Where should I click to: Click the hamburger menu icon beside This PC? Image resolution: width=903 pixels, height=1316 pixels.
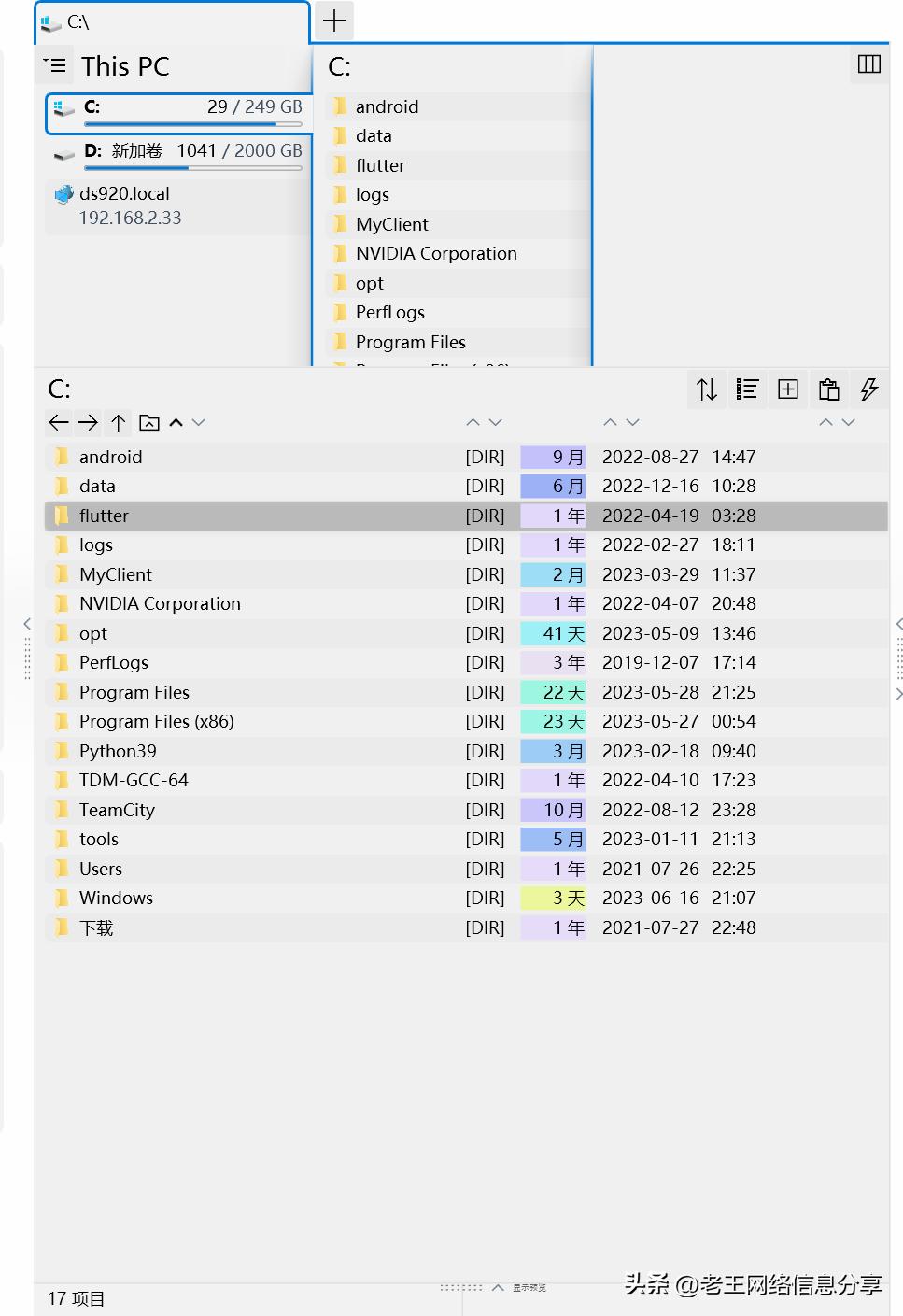click(55, 64)
